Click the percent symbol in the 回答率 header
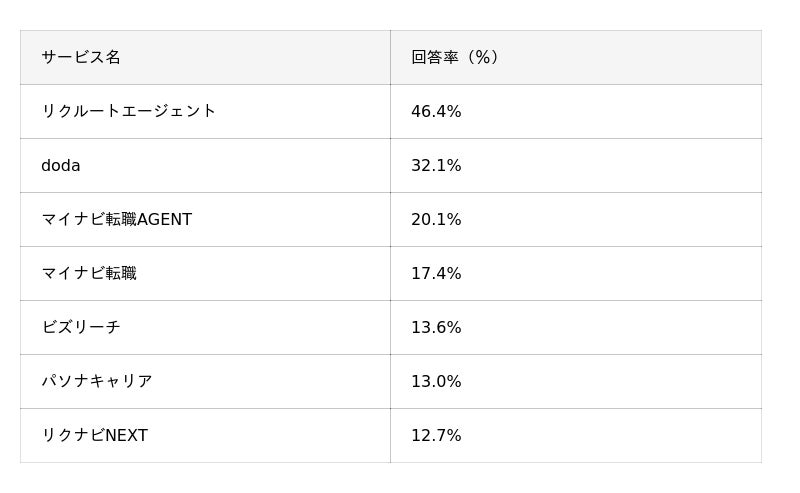This screenshot has width=800, height=493. point(484,57)
